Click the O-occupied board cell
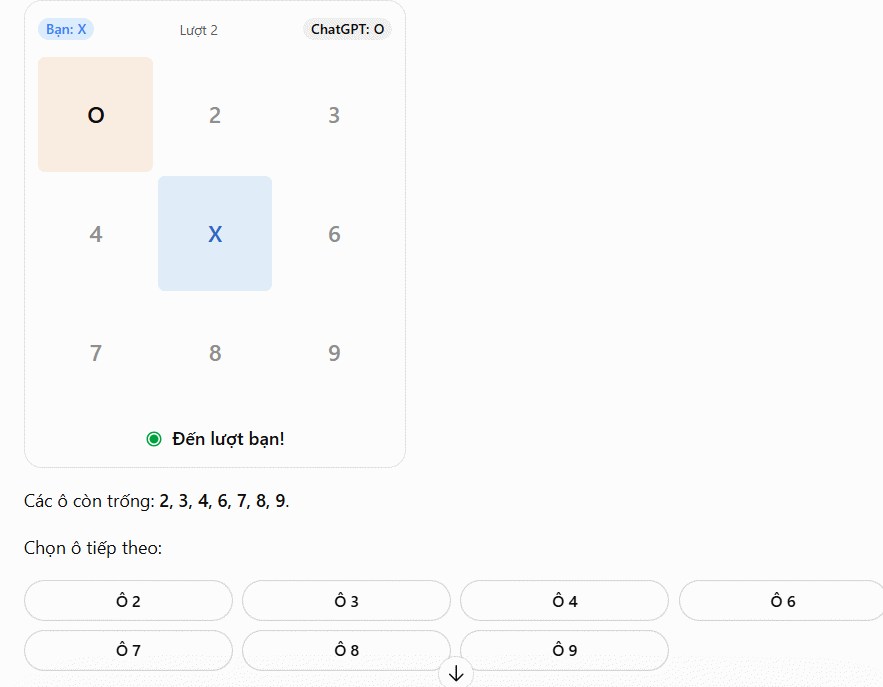Screen dimensions: 883x687 coord(96,114)
